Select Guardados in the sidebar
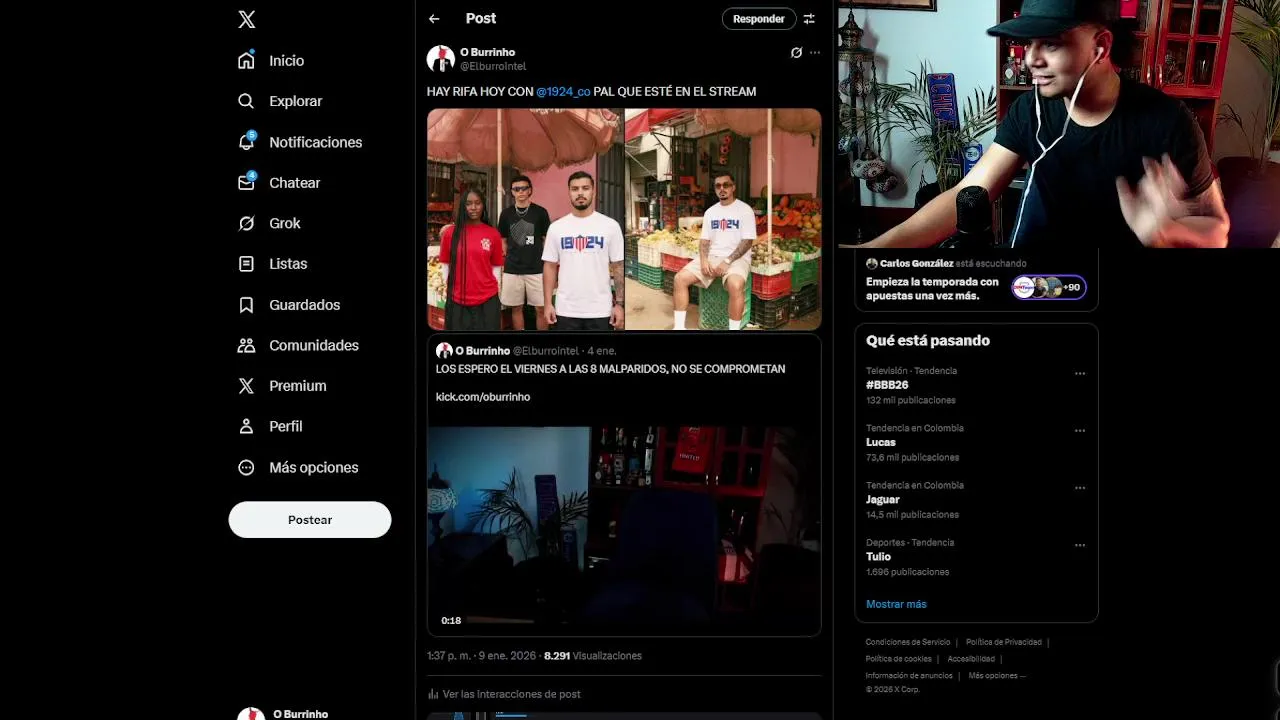Viewport: 1280px width, 720px height. pos(304,305)
